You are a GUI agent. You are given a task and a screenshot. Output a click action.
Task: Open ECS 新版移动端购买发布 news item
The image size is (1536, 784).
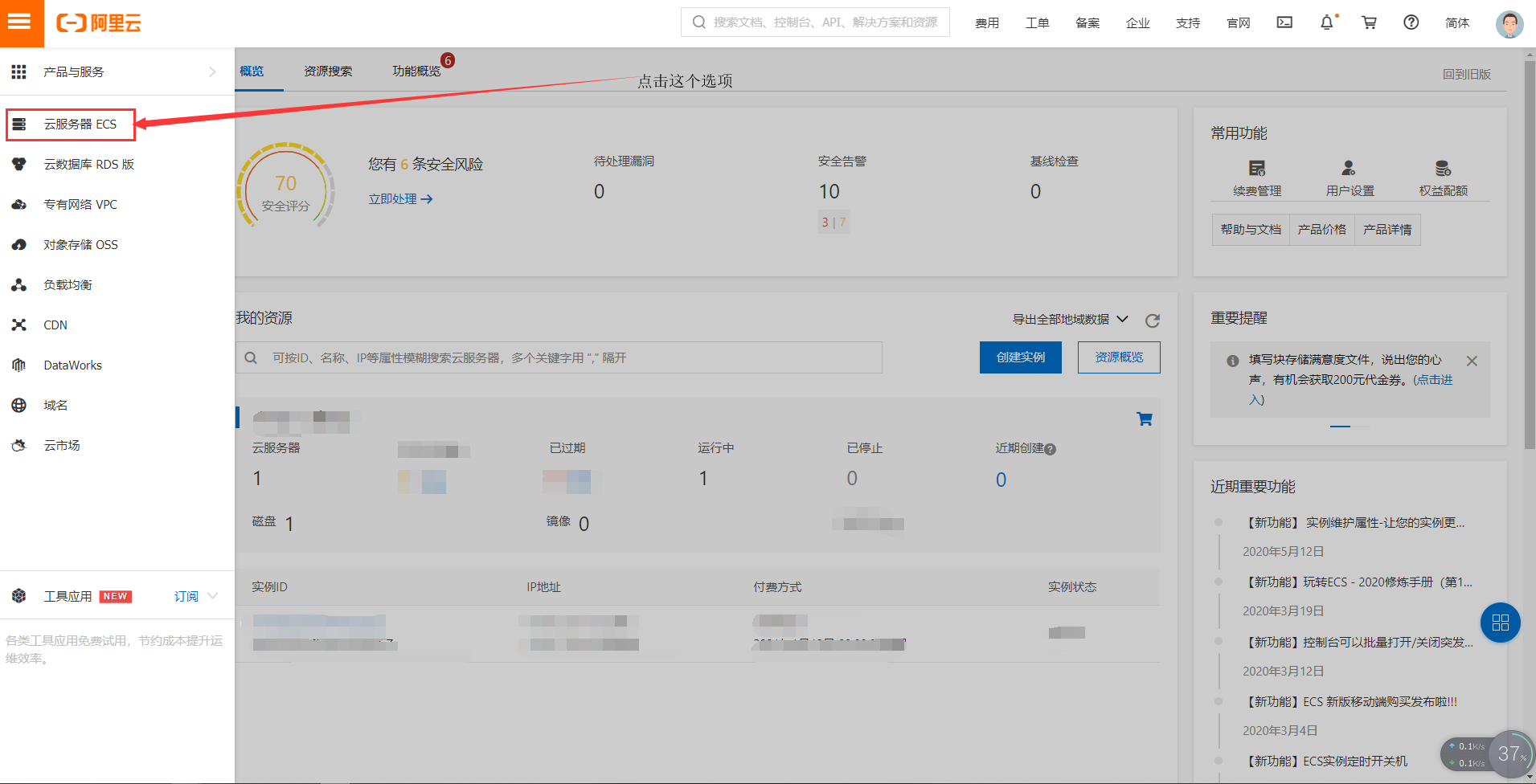[1351, 701]
